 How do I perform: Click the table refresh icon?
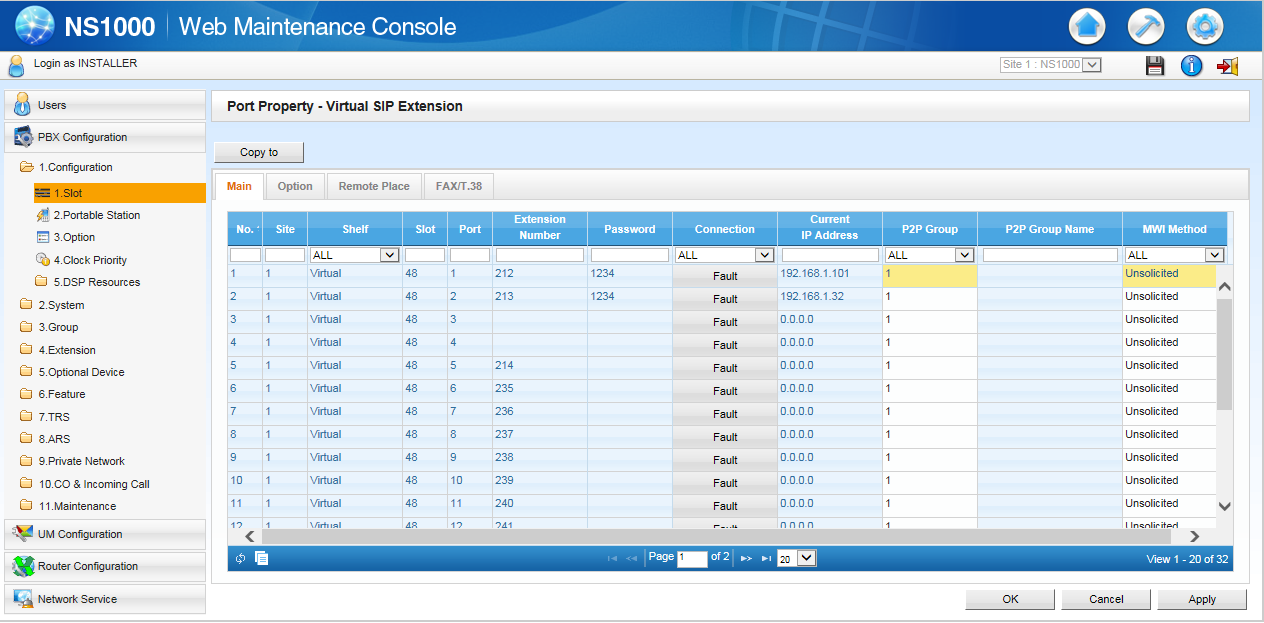(x=241, y=558)
